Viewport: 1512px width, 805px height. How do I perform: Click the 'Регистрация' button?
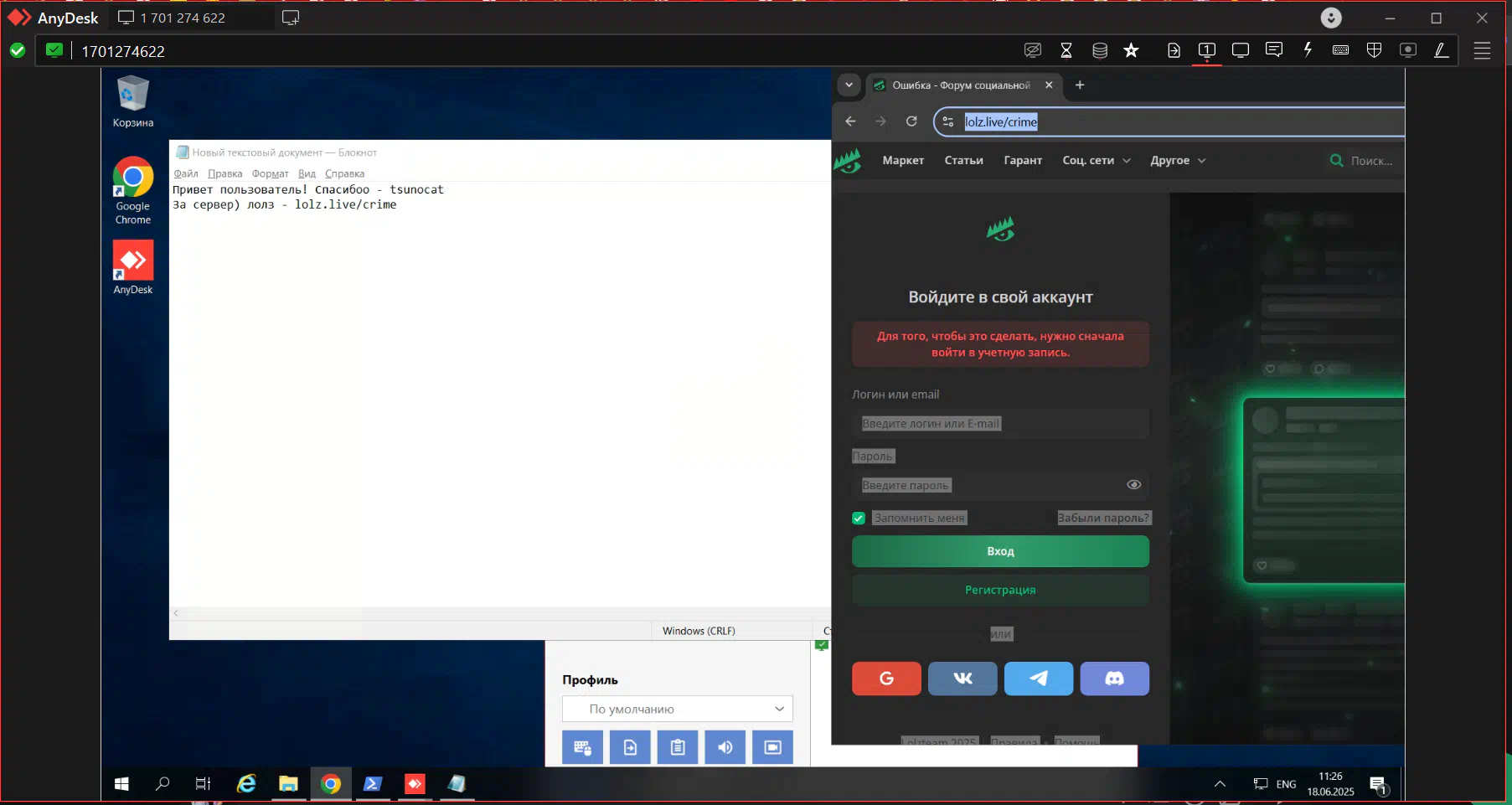(1000, 590)
